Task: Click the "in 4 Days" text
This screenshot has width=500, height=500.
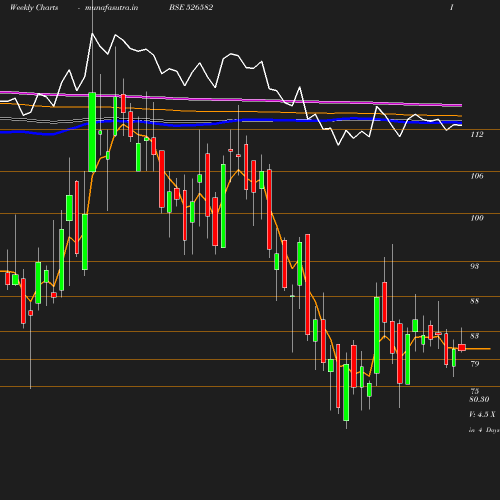Action: (x=484, y=430)
